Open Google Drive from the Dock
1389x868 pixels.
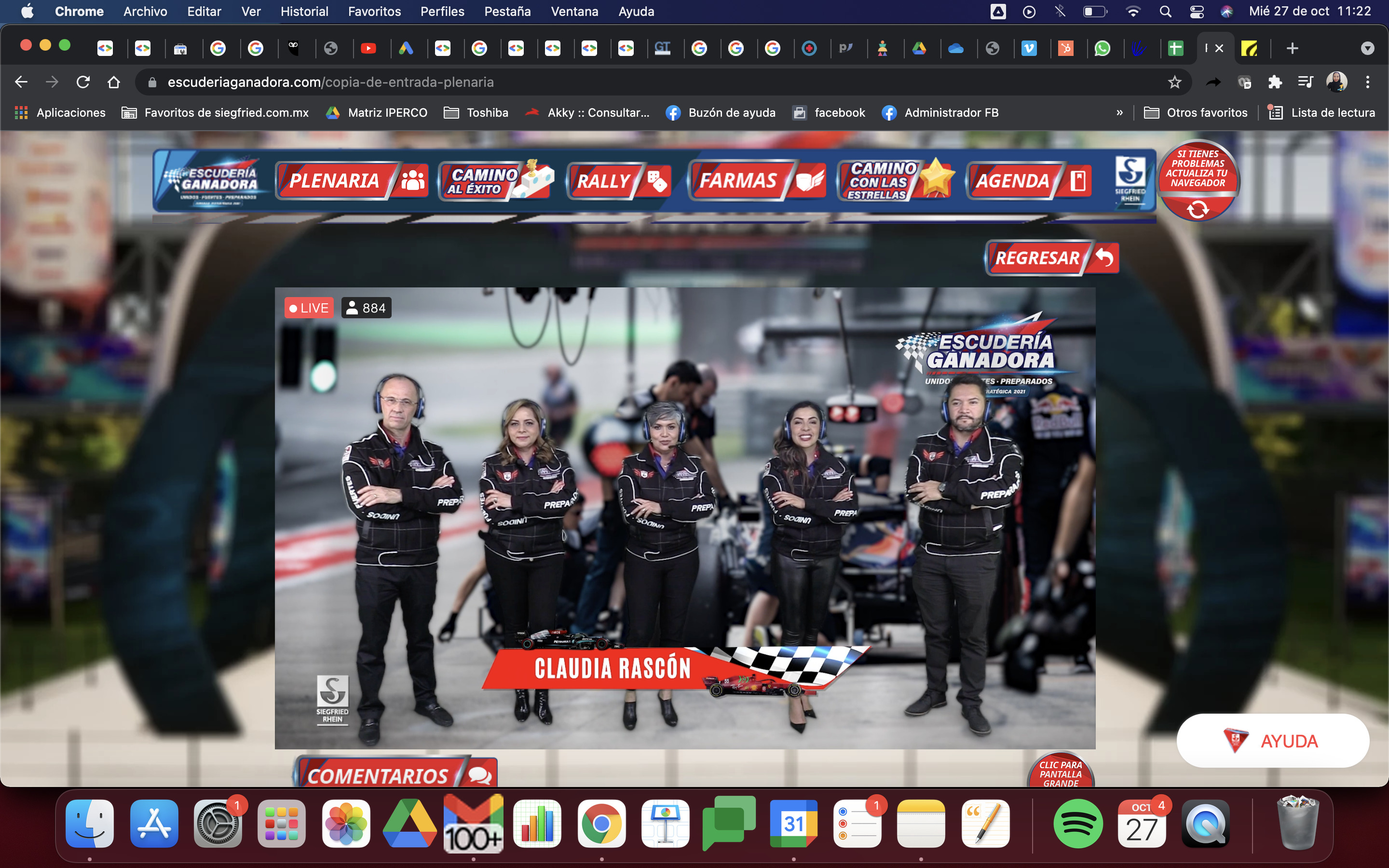pyautogui.click(x=410, y=823)
